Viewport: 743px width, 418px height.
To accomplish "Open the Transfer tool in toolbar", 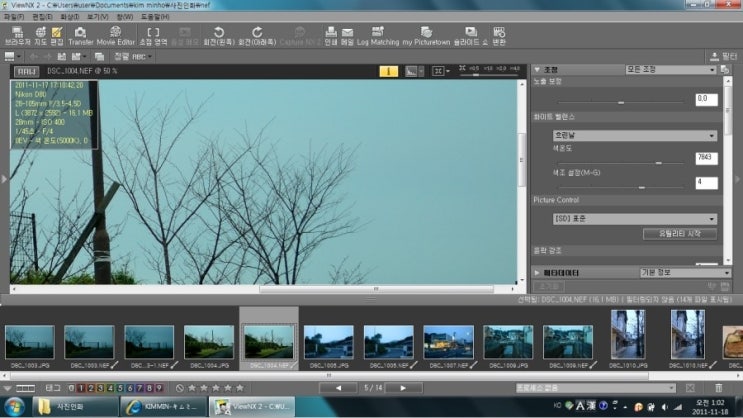I will [x=81, y=35].
